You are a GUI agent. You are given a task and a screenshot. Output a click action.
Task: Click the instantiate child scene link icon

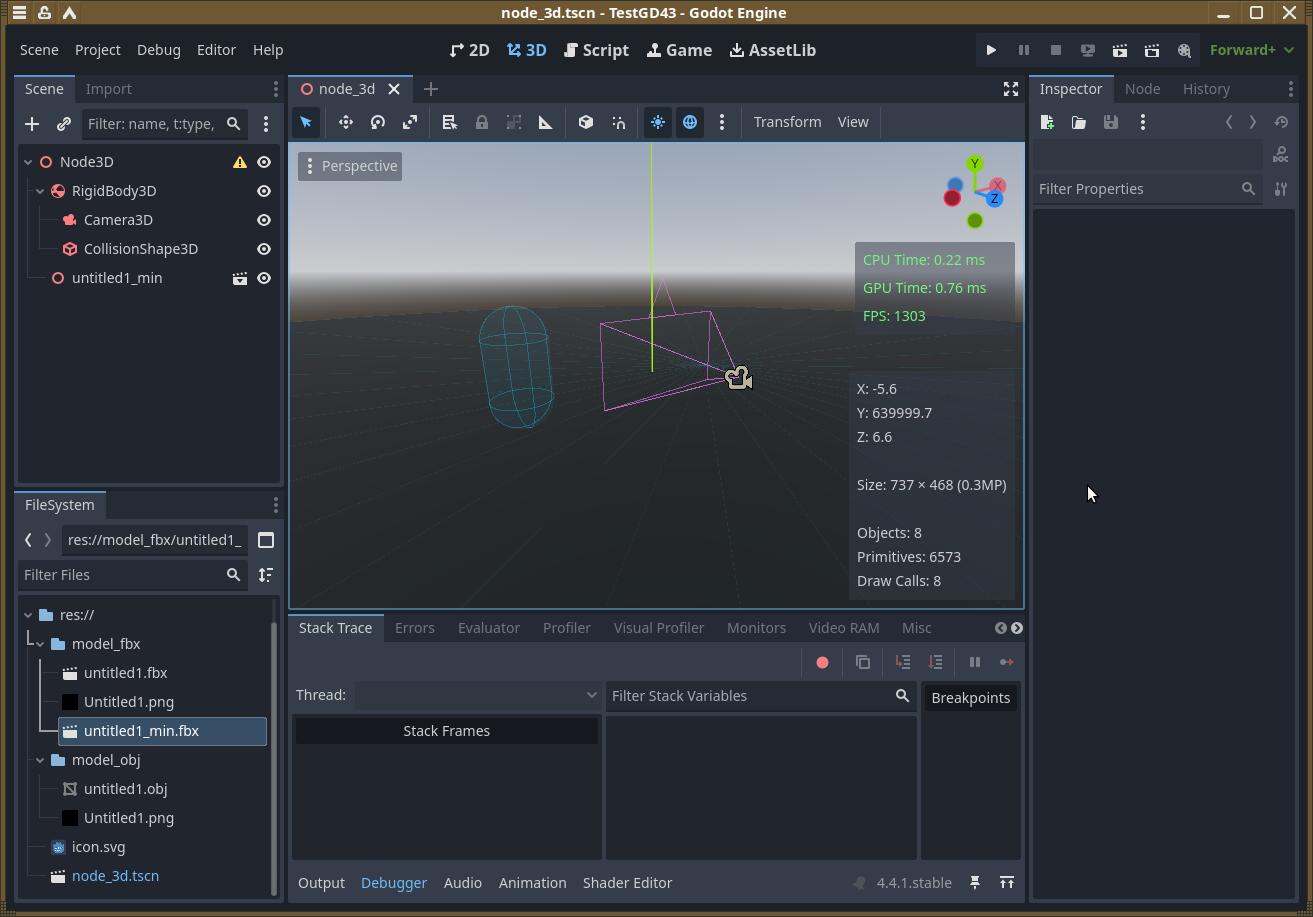tap(64, 124)
